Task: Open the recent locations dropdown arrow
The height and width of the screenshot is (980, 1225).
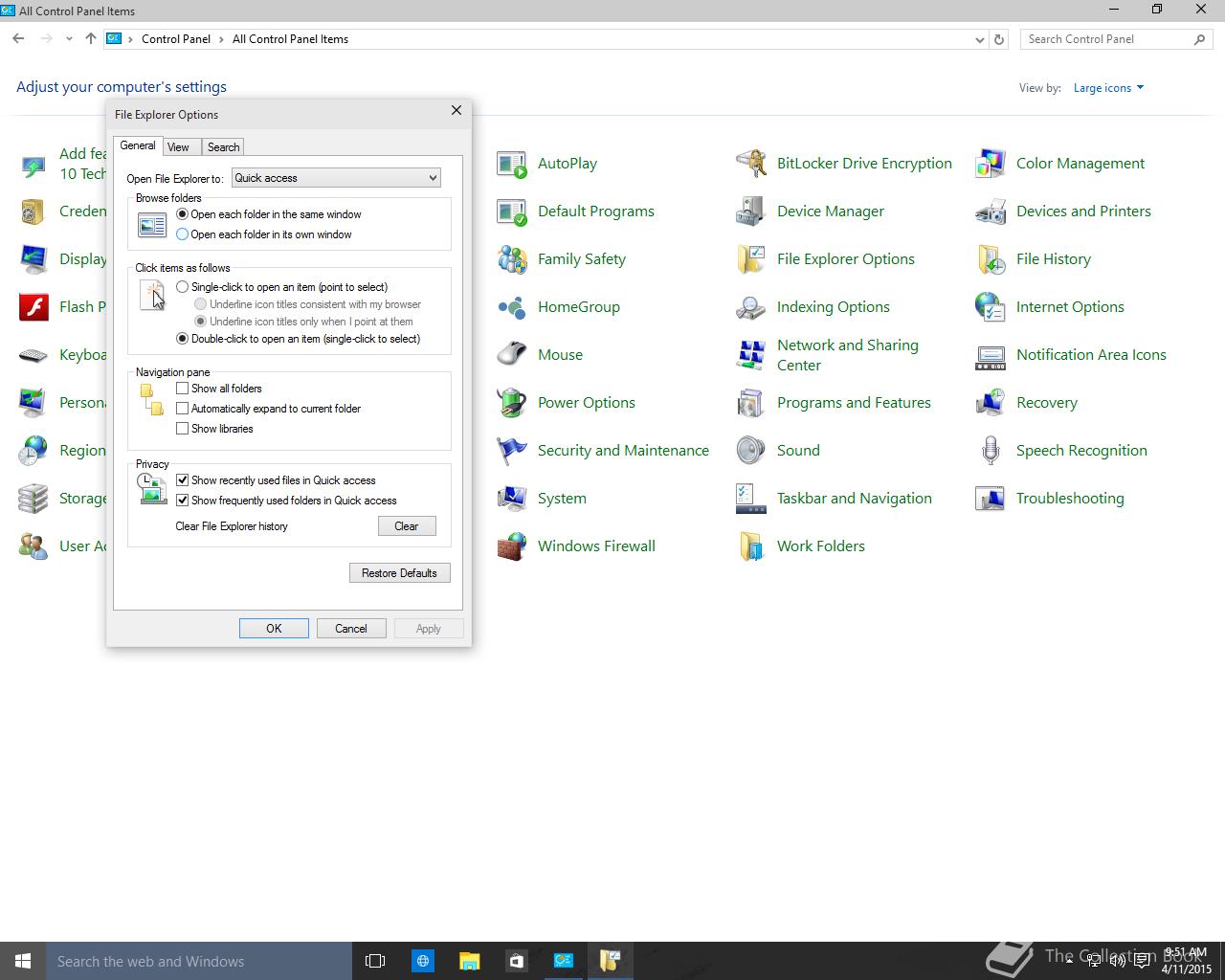Action: [69, 39]
